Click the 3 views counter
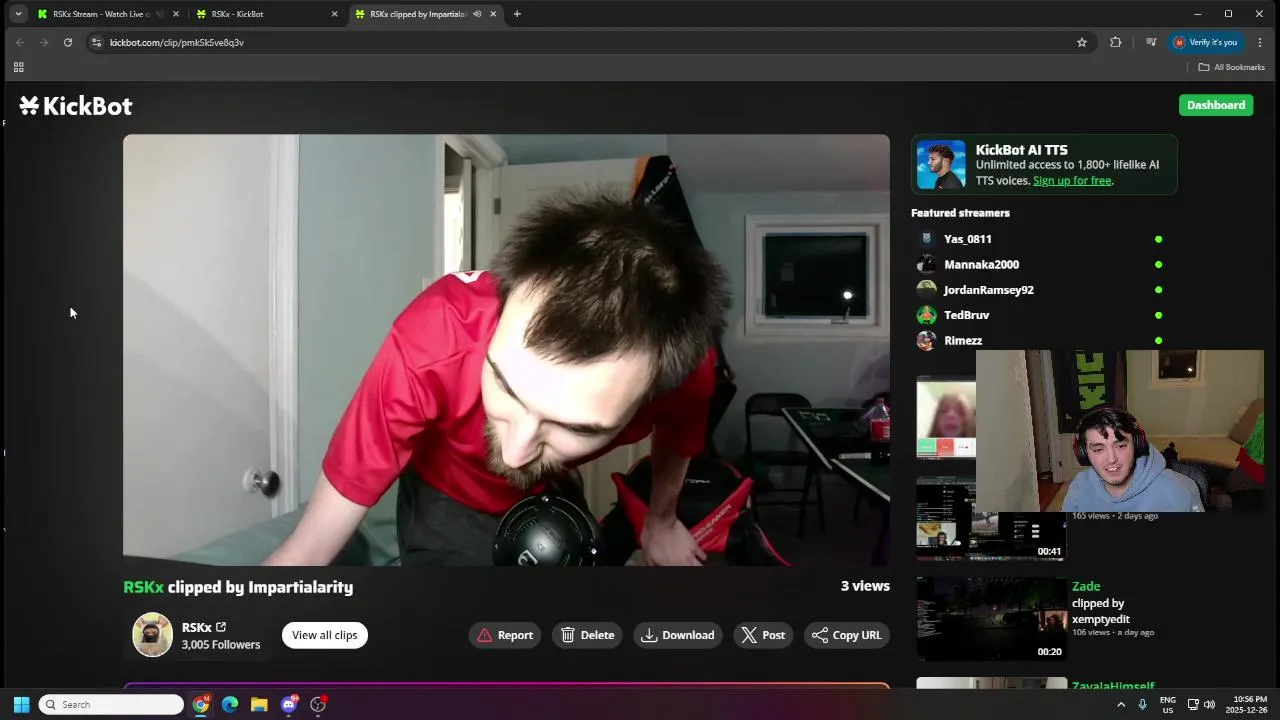 pyautogui.click(x=865, y=586)
